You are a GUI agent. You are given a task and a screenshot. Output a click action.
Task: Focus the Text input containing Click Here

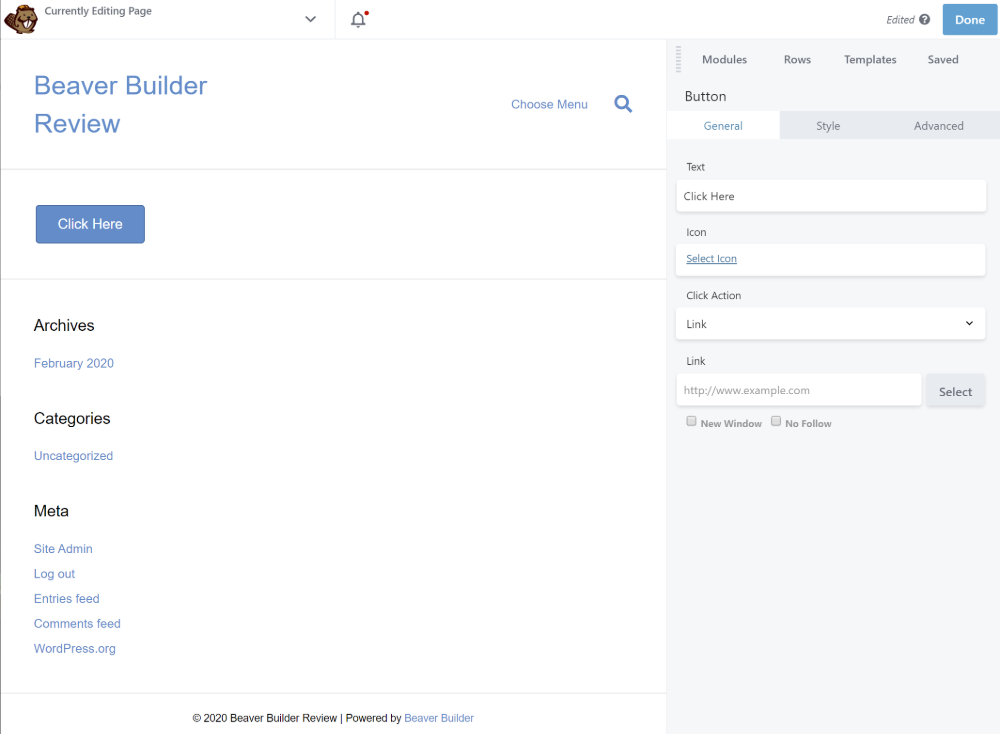(x=830, y=196)
